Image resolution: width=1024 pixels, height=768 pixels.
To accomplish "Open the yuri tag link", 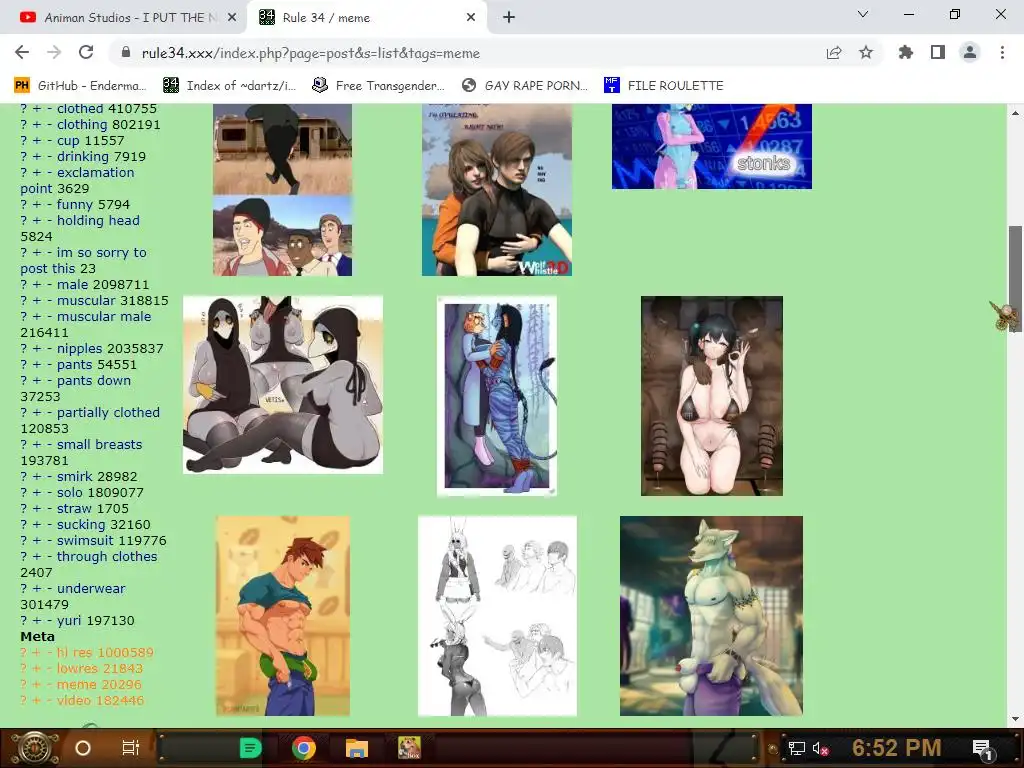I will pos(70,620).
